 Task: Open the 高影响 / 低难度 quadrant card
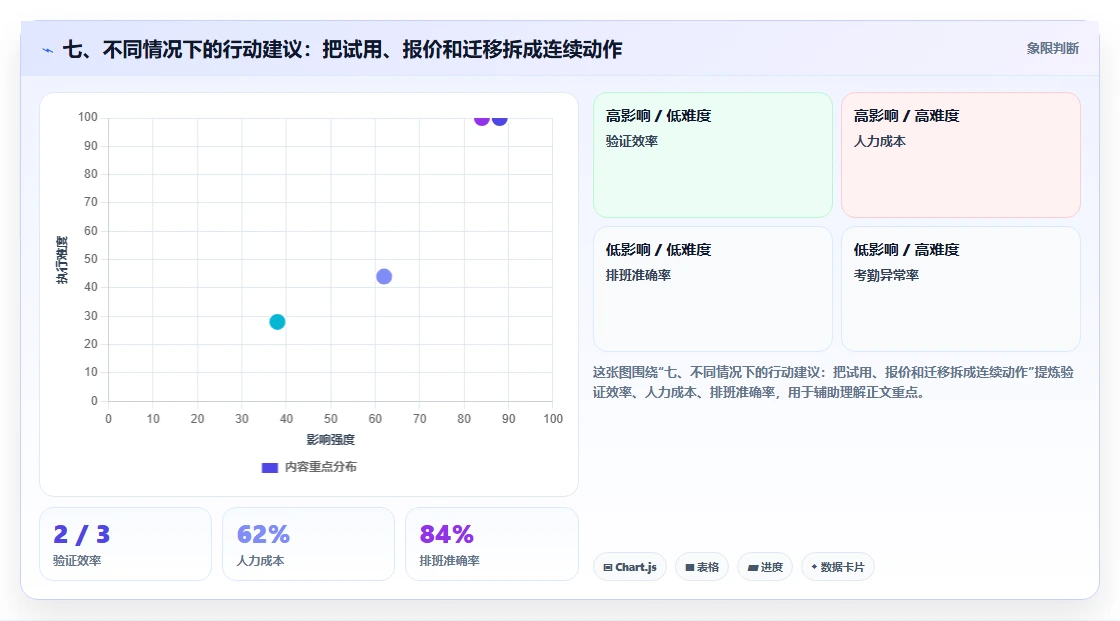click(x=713, y=155)
